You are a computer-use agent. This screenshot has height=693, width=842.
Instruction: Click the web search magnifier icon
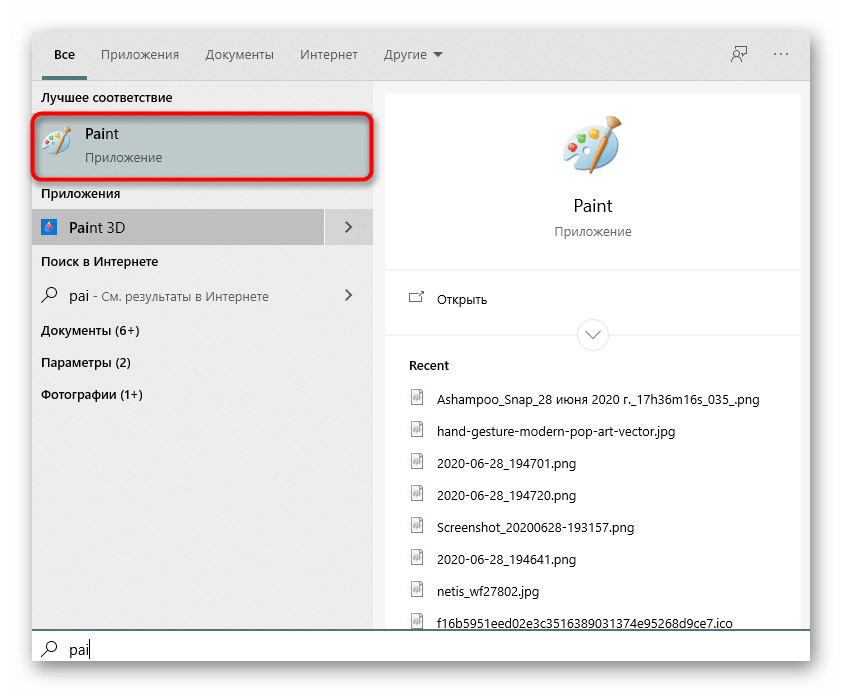point(50,296)
